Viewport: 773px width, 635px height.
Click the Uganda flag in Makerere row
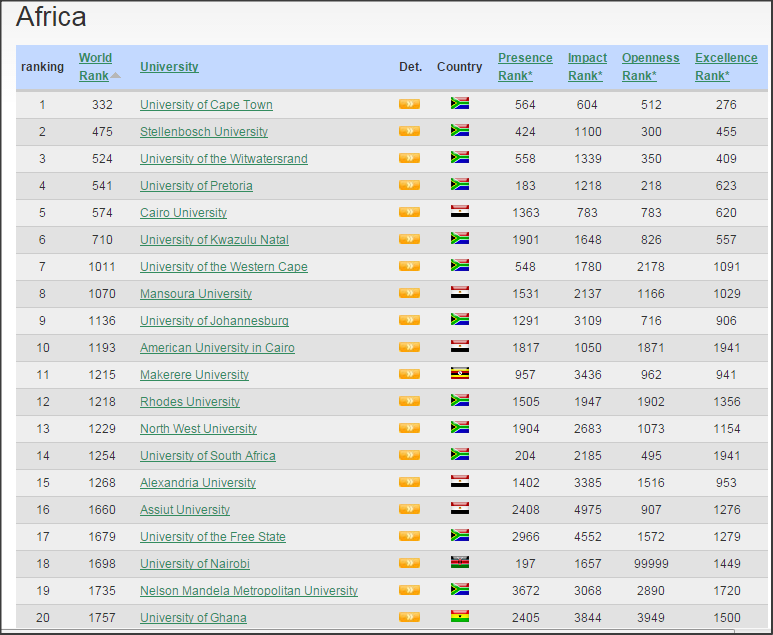pyautogui.click(x=460, y=373)
